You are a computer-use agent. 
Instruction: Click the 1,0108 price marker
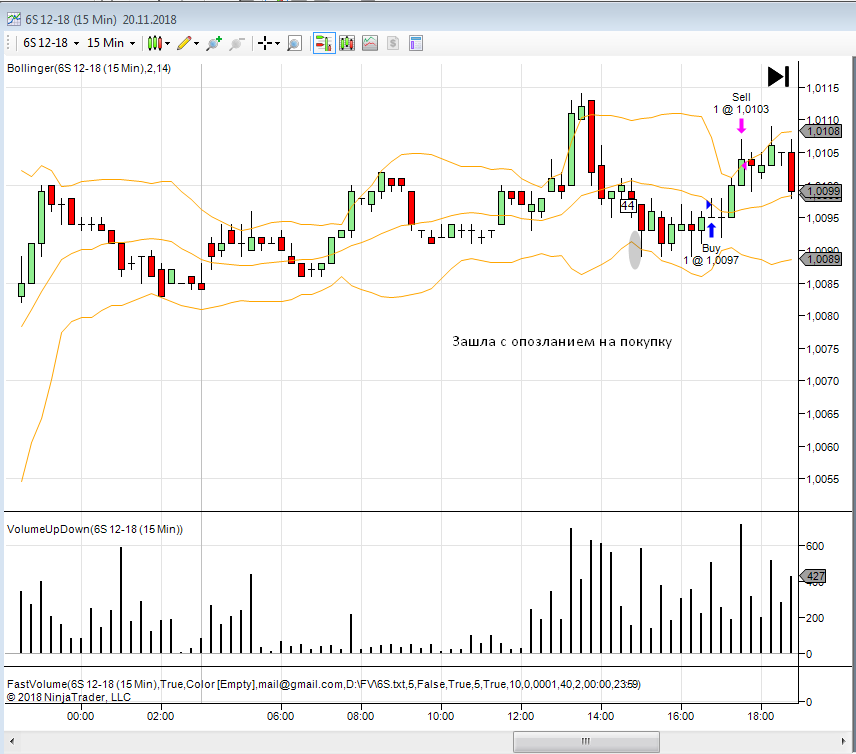click(821, 131)
